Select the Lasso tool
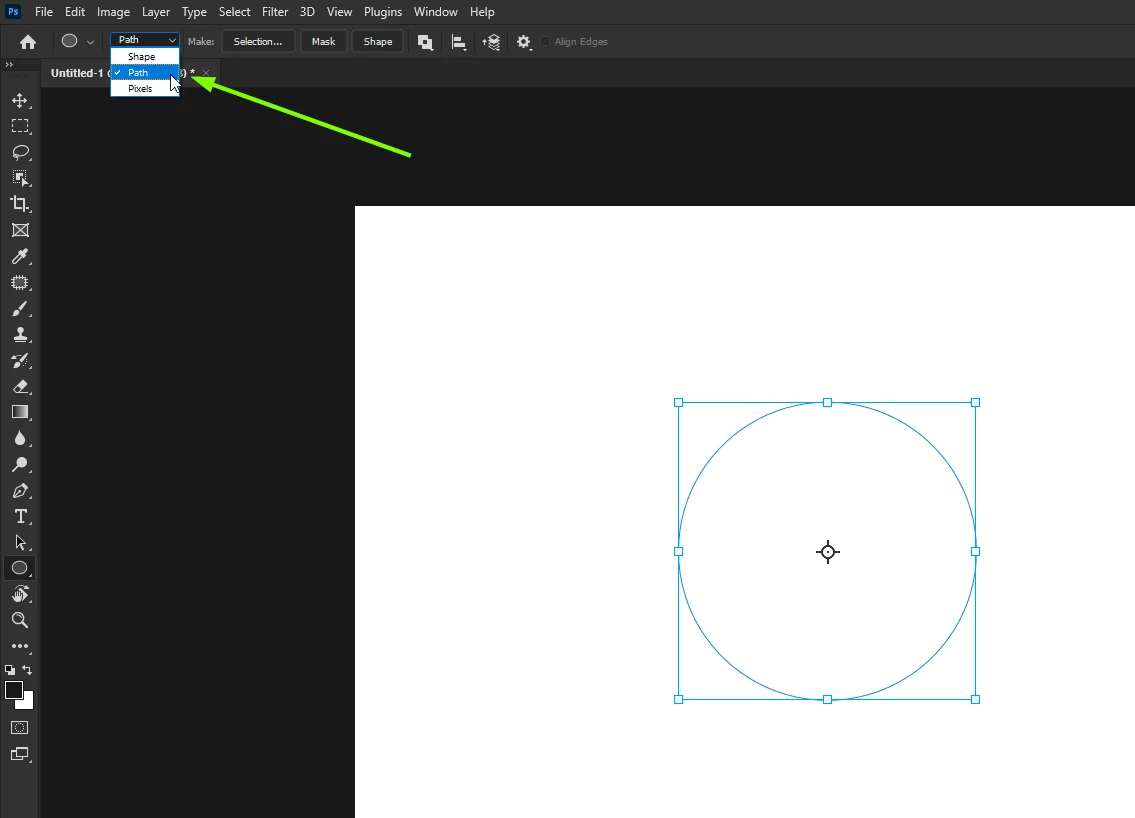Image resolution: width=1135 pixels, height=818 pixels. [x=20, y=152]
